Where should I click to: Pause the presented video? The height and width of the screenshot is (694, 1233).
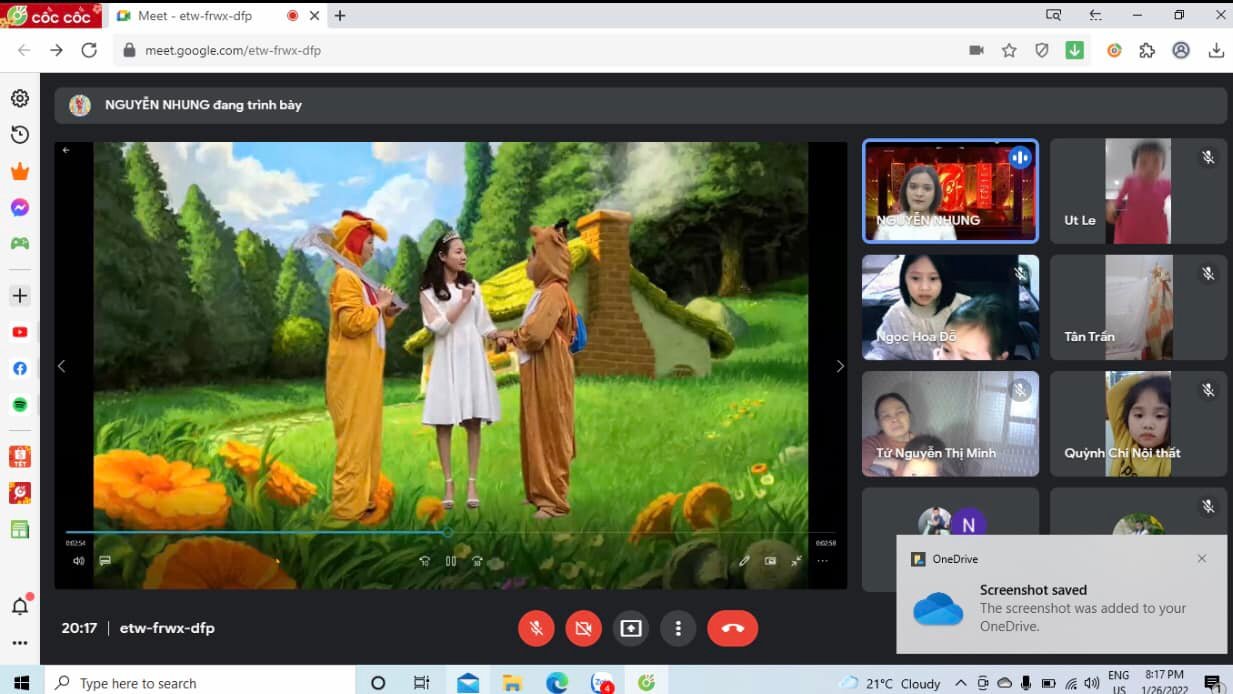(x=451, y=561)
